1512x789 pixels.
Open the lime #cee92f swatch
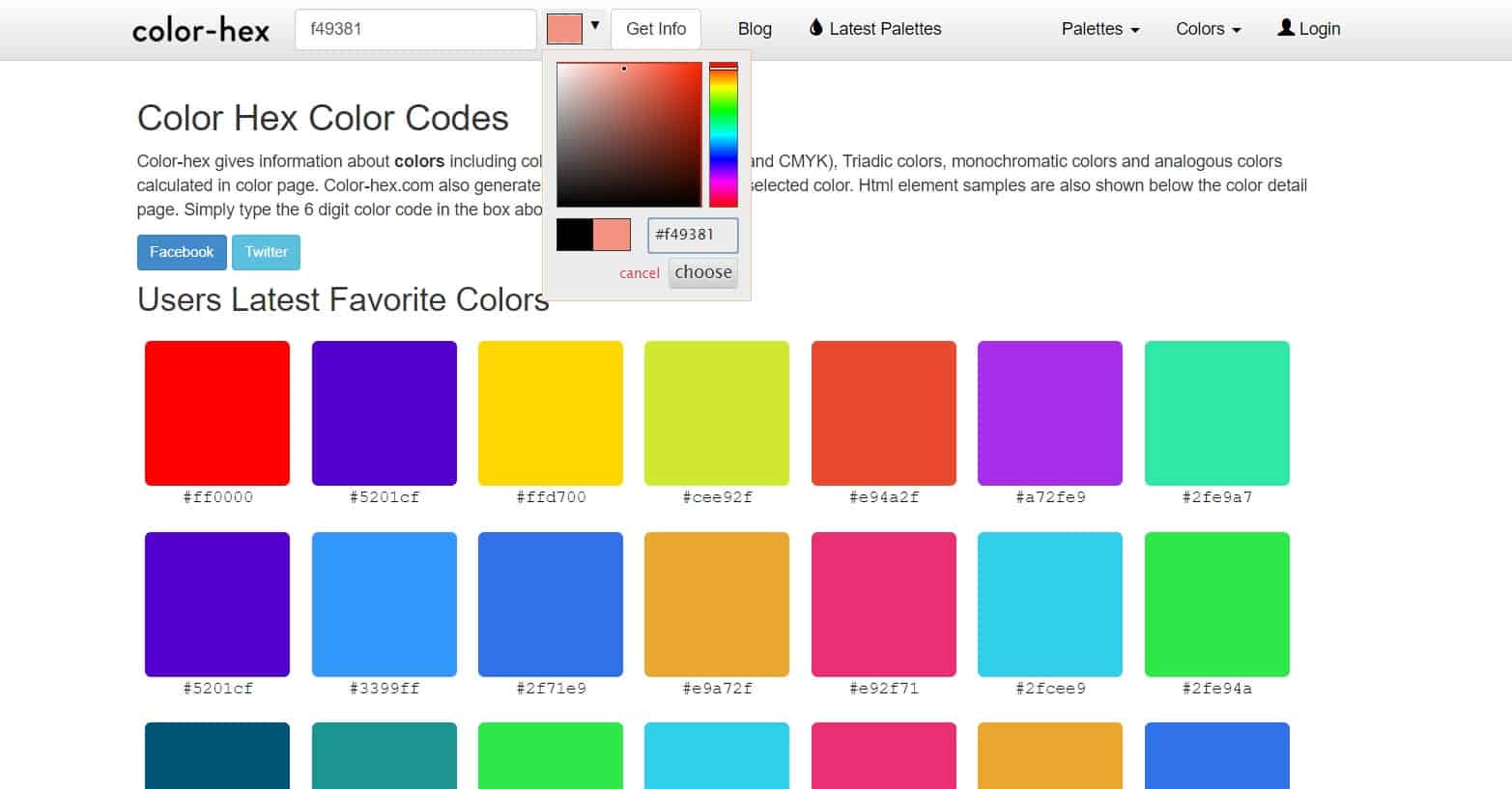(x=717, y=413)
